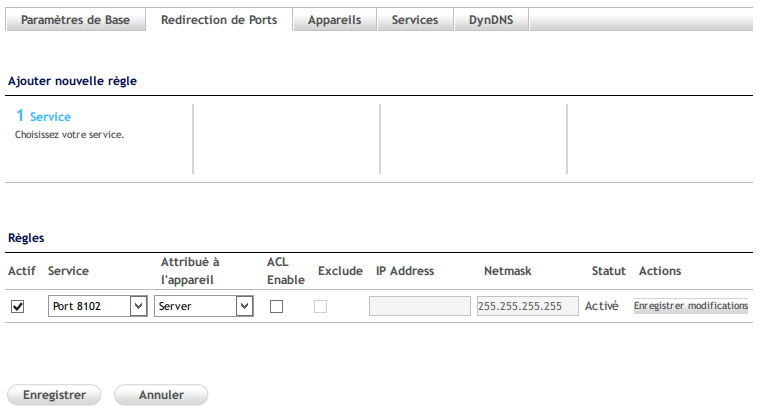Click the Netmask field showing 255.255.255.255
759x418 pixels.
click(527, 307)
